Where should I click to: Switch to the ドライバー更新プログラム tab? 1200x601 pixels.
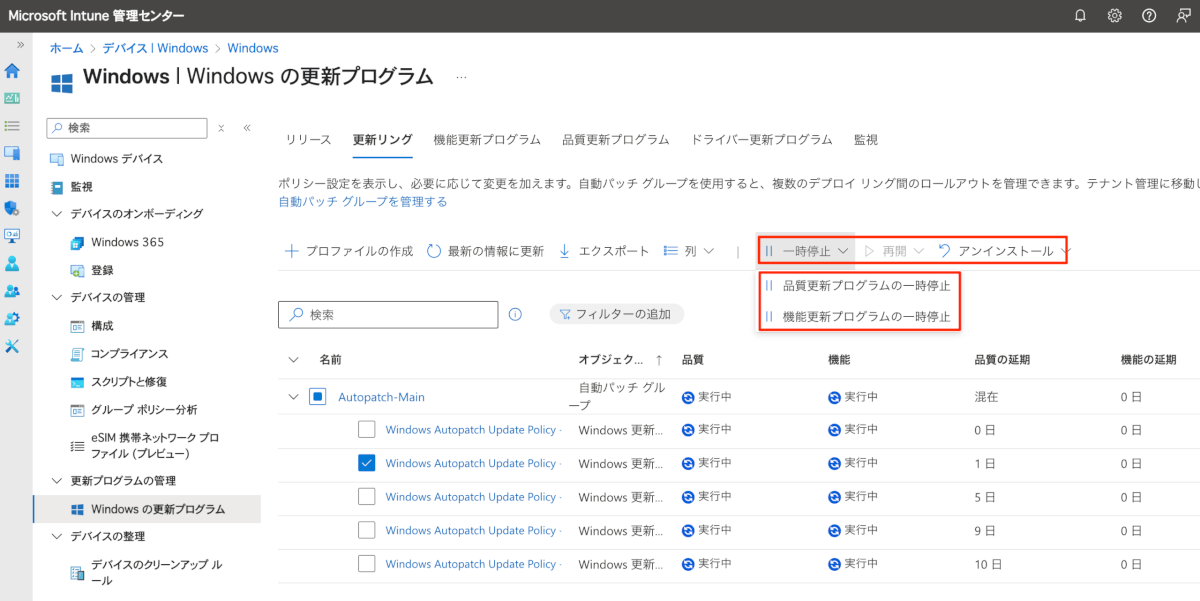click(762, 140)
